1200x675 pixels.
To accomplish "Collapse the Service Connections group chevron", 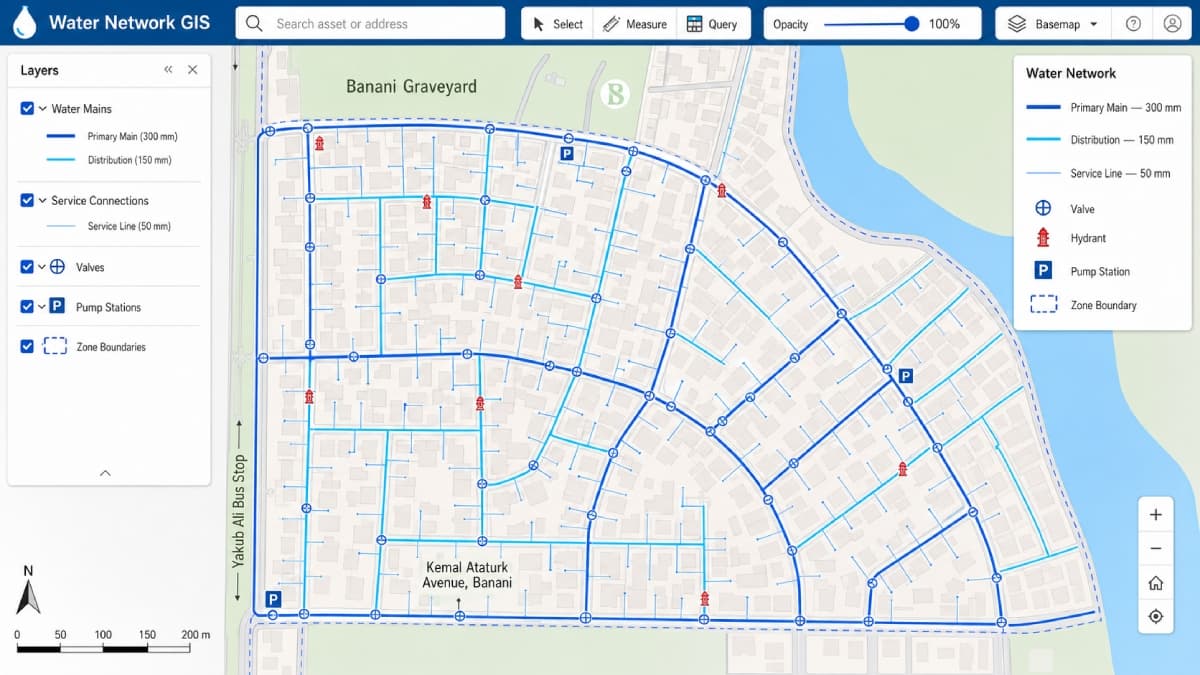I will coord(43,200).
